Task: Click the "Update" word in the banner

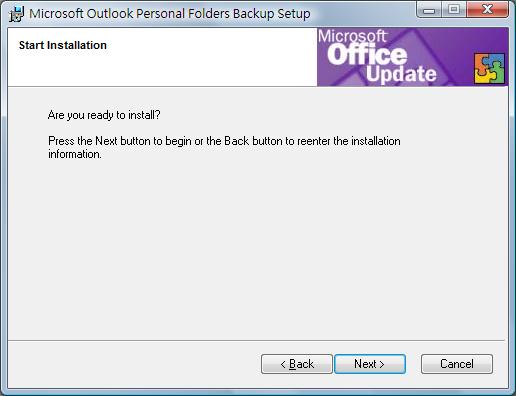Action: [x=401, y=74]
